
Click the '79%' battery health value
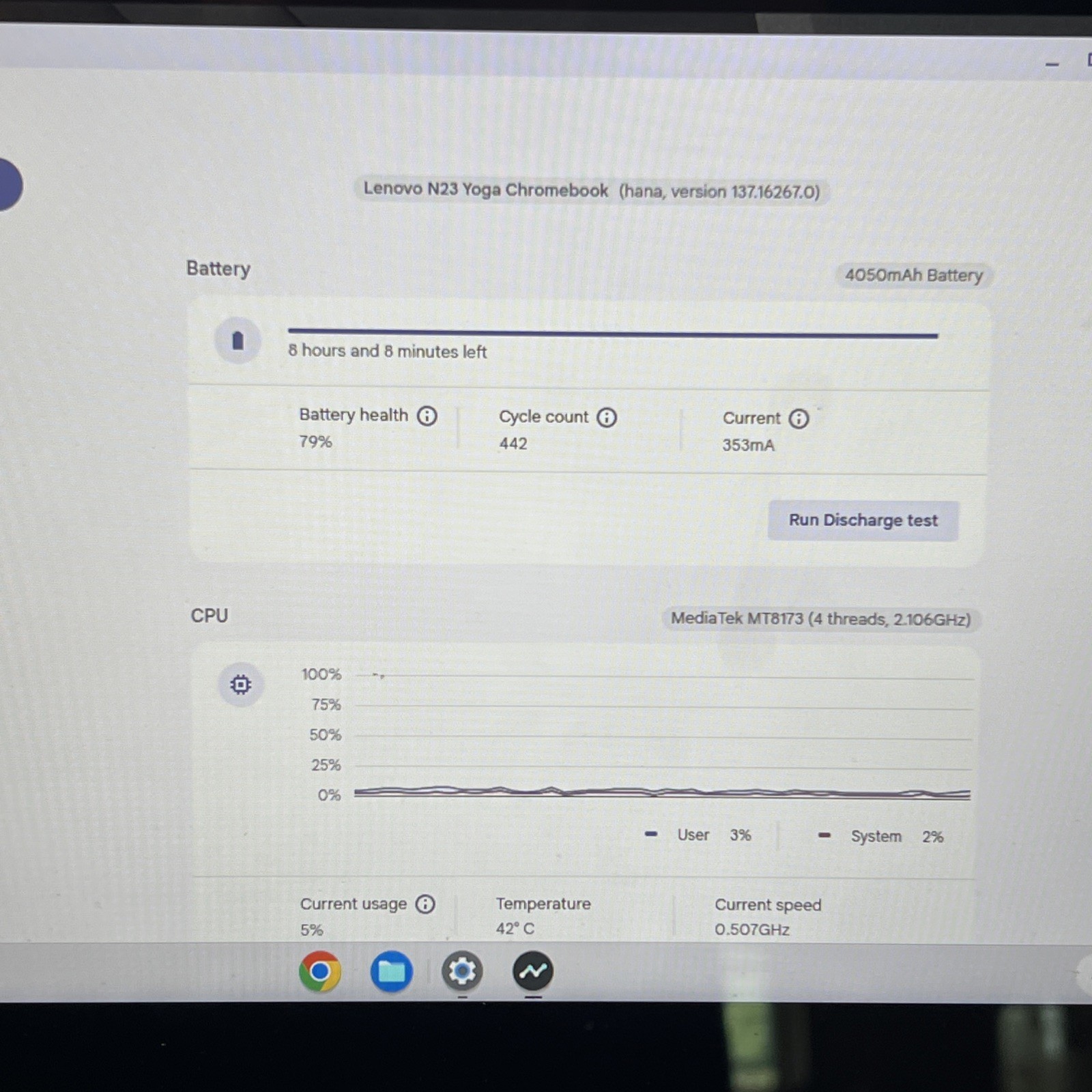pyautogui.click(x=315, y=442)
